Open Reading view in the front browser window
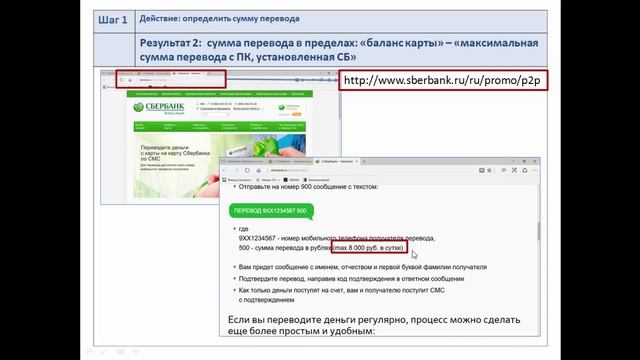Viewport: 640px width, 360px height. click(482, 170)
